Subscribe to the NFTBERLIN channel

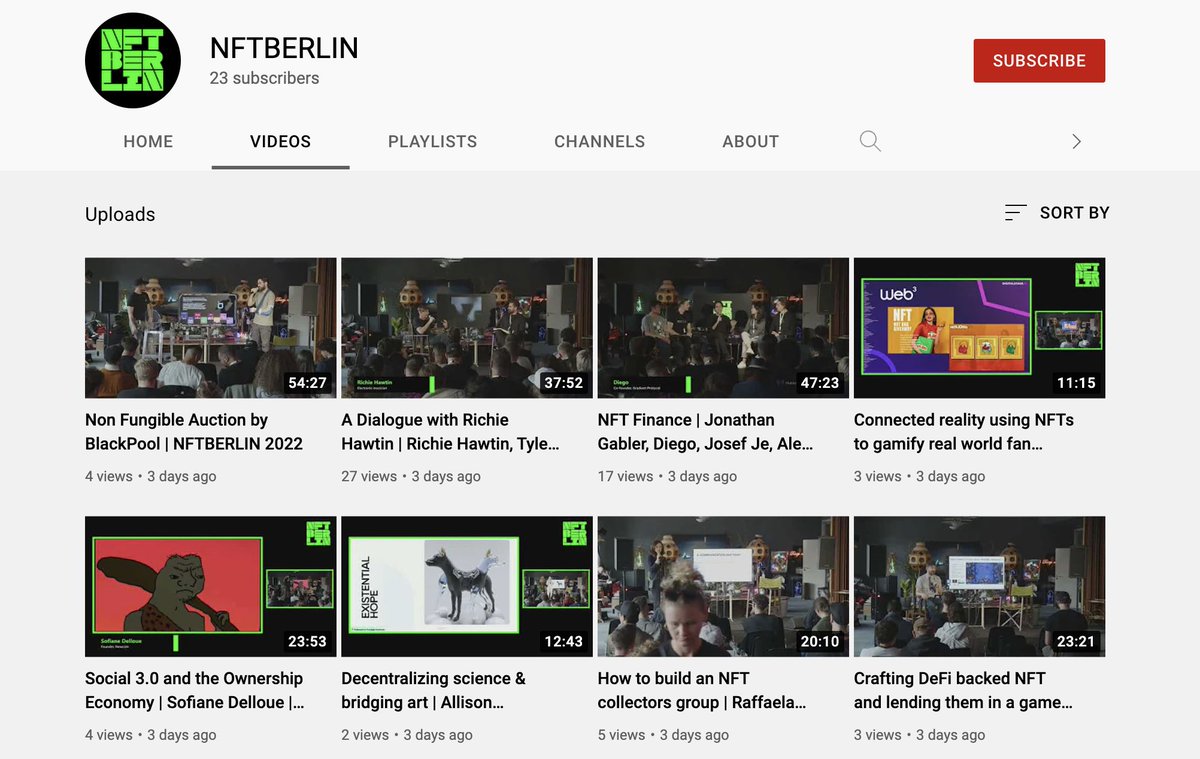1039,60
